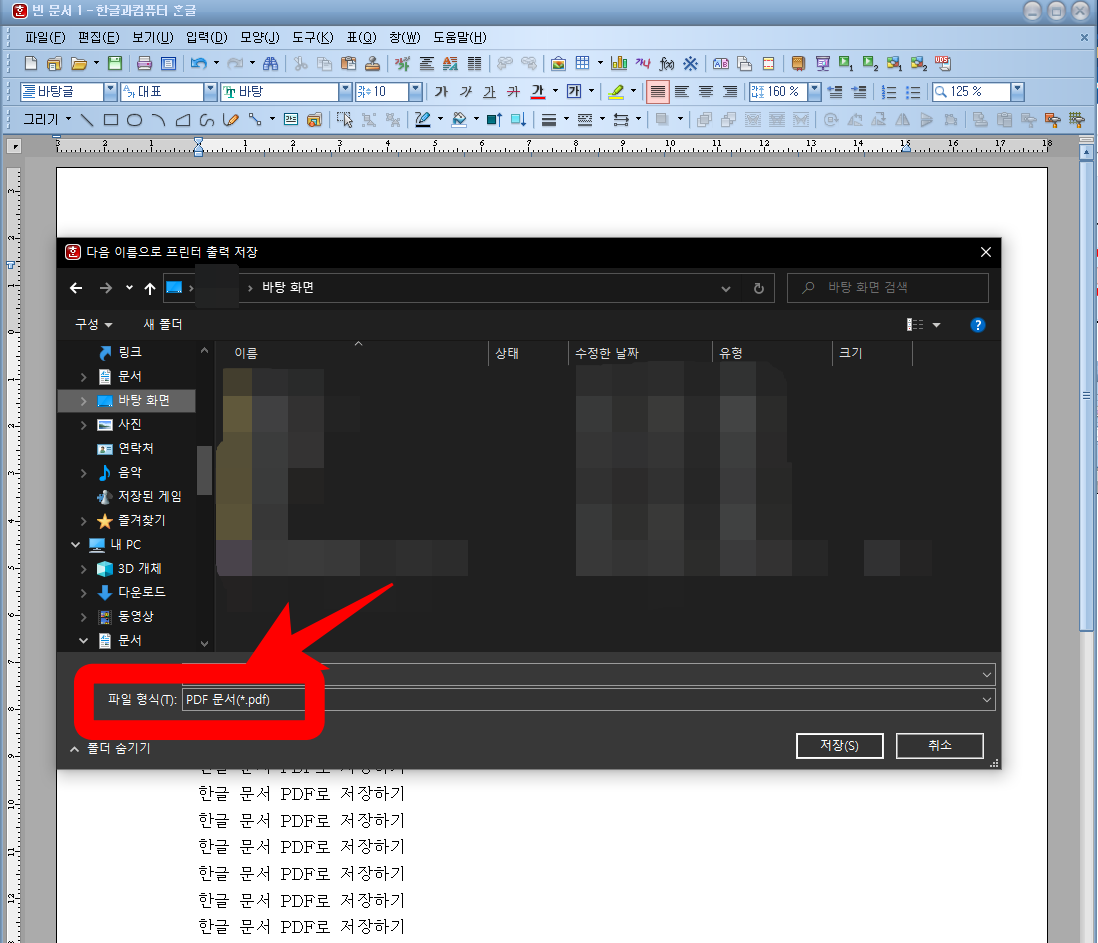Screen dimensions: 1098x943
Task: Click the clipboard paste icon
Action: 348,64
